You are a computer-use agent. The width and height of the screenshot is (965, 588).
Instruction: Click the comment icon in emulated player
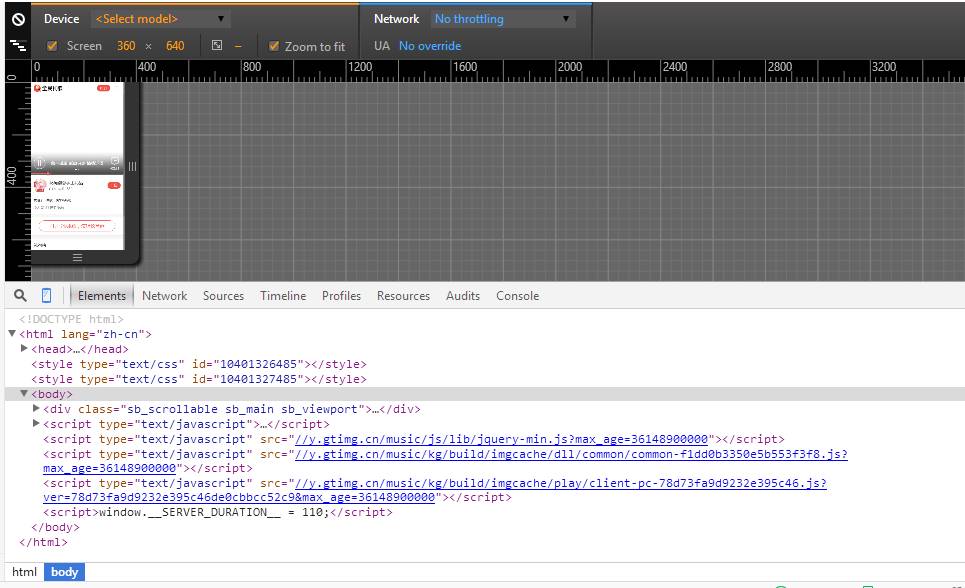(114, 162)
